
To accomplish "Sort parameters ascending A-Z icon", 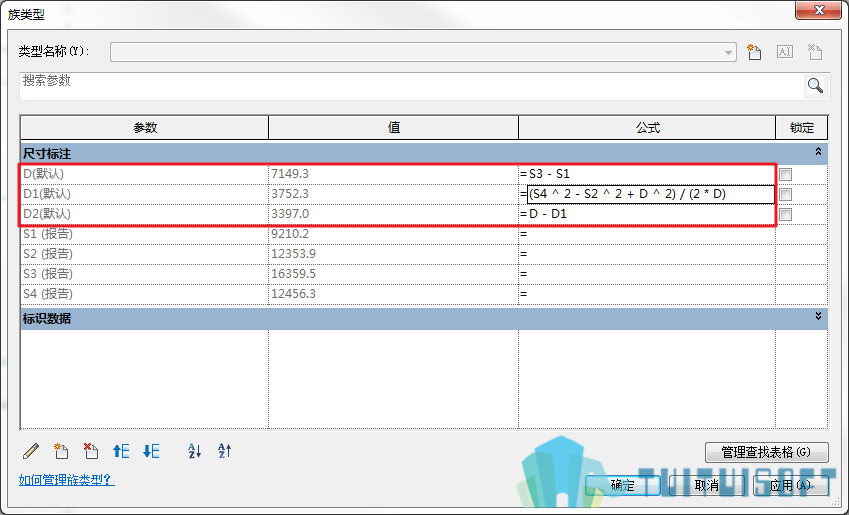I will pyautogui.click(x=194, y=451).
